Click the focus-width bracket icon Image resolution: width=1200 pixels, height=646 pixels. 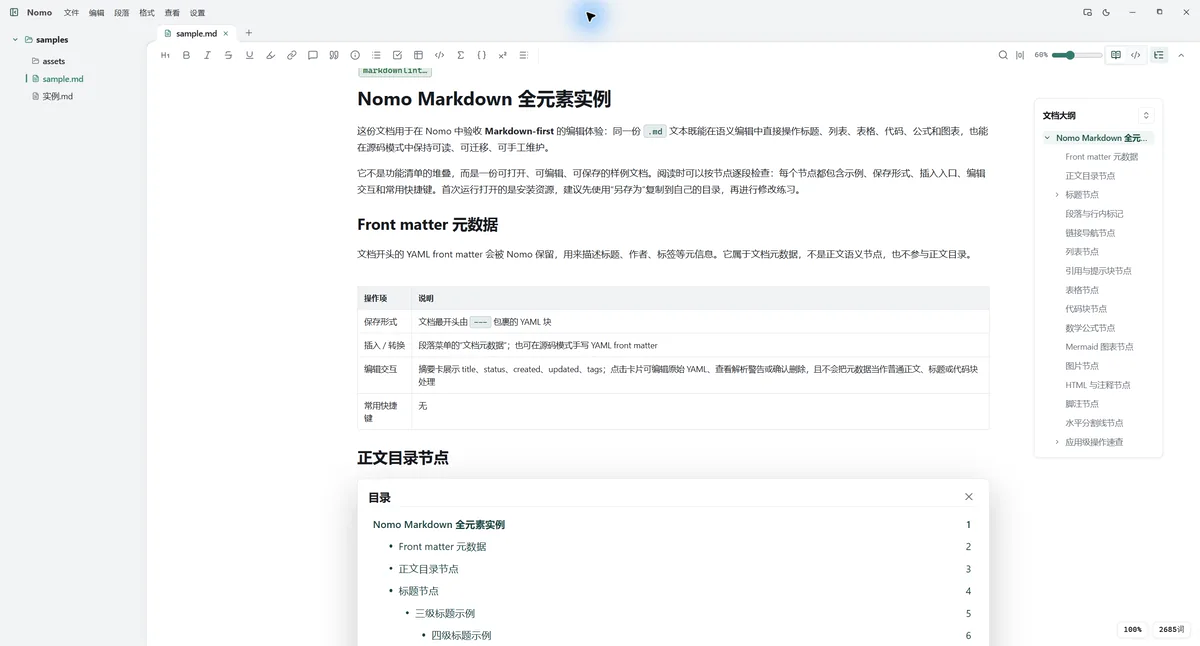point(1020,55)
